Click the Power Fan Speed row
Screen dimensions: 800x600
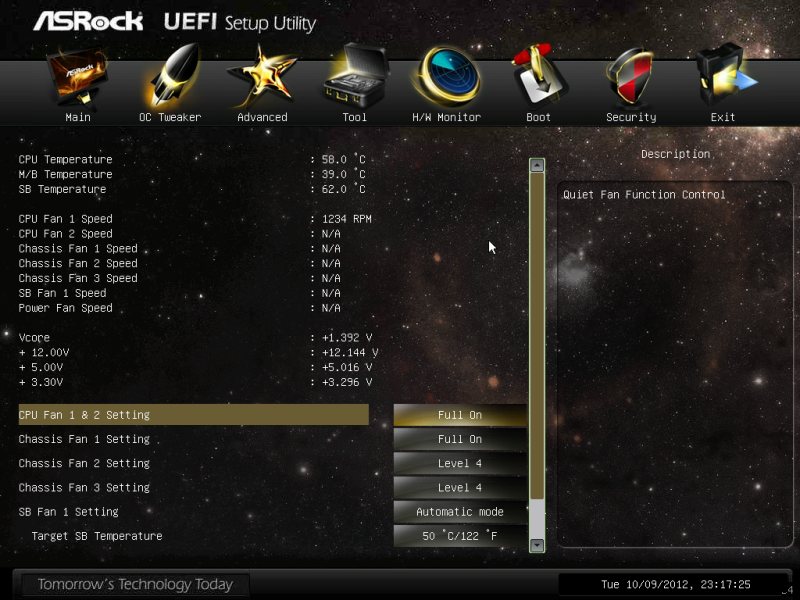tap(180, 308)
